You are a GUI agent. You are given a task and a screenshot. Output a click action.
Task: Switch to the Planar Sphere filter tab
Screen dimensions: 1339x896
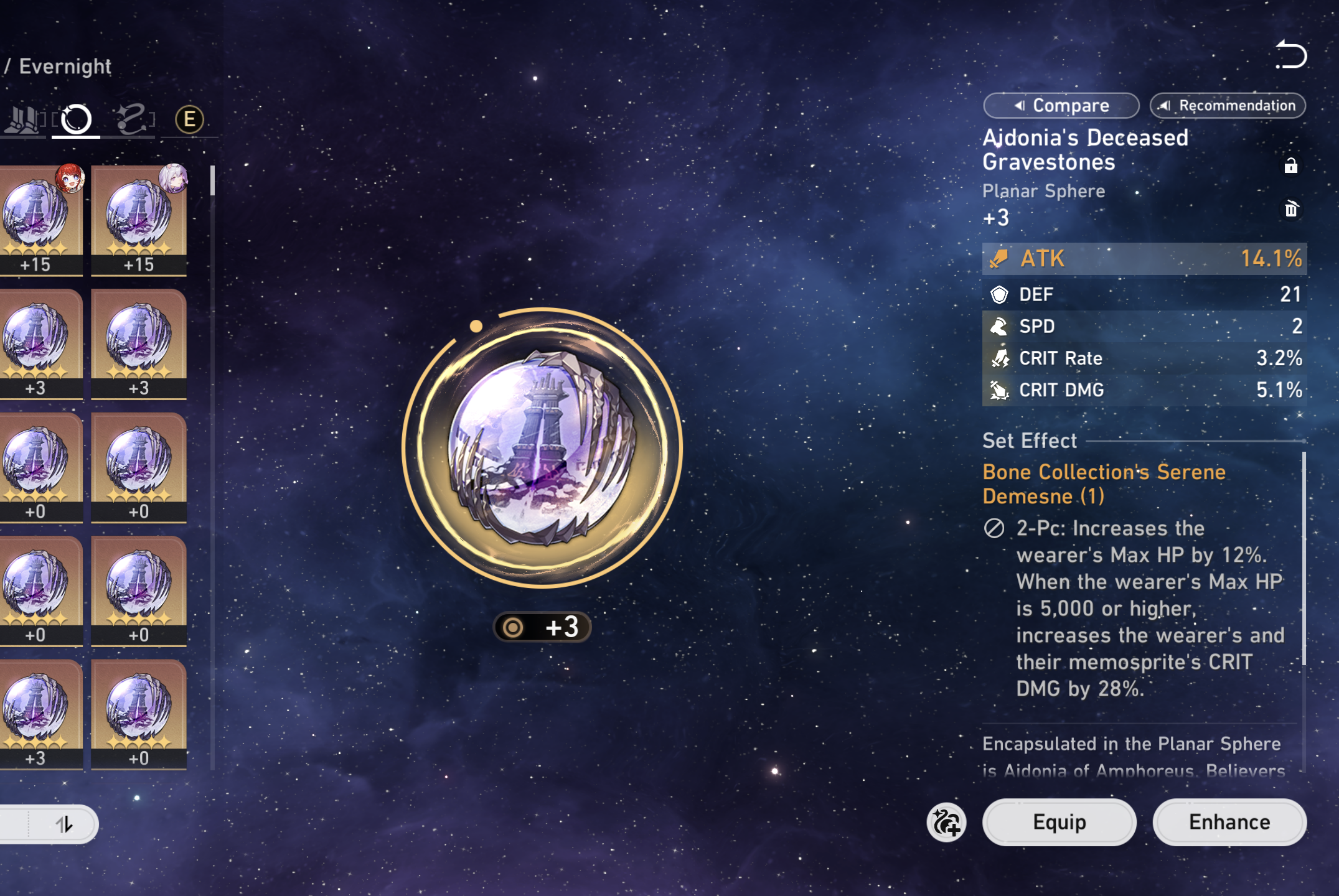[x=76, y=119]
